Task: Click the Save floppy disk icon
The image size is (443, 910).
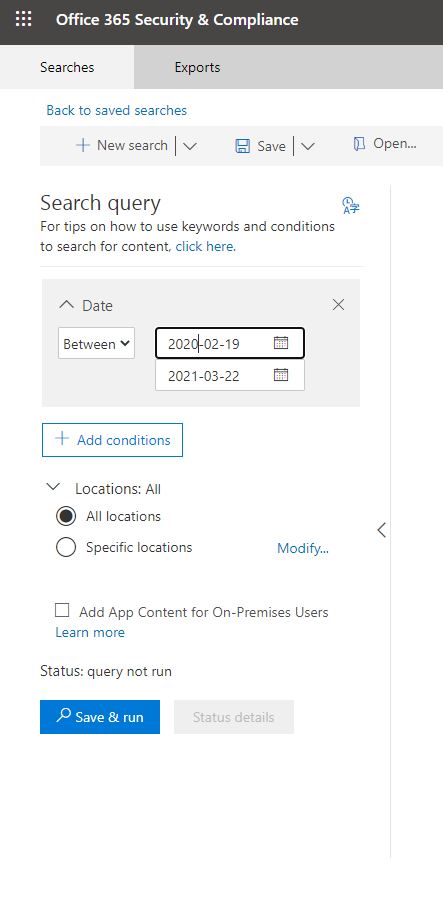Action: coord(242,146)
